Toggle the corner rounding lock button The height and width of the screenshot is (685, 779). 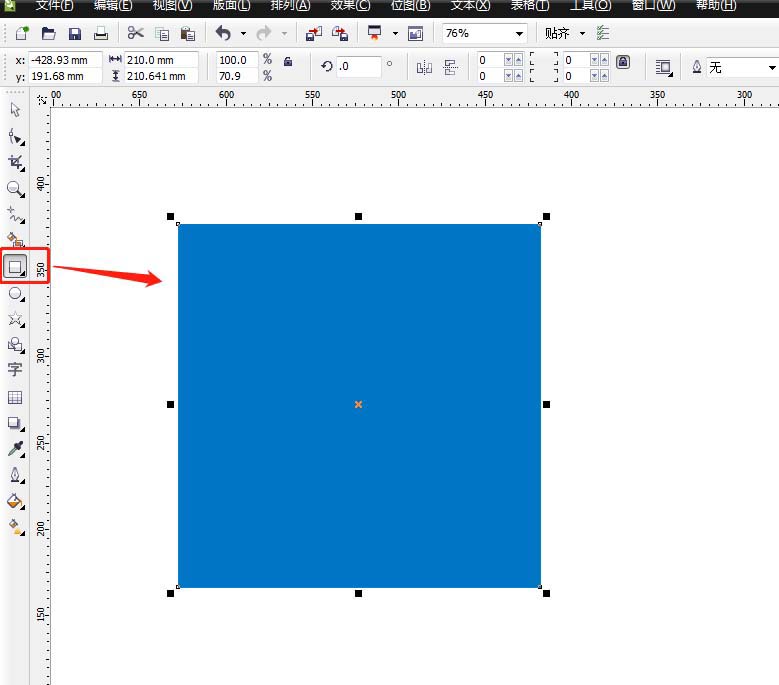click(x=623, y=62)
